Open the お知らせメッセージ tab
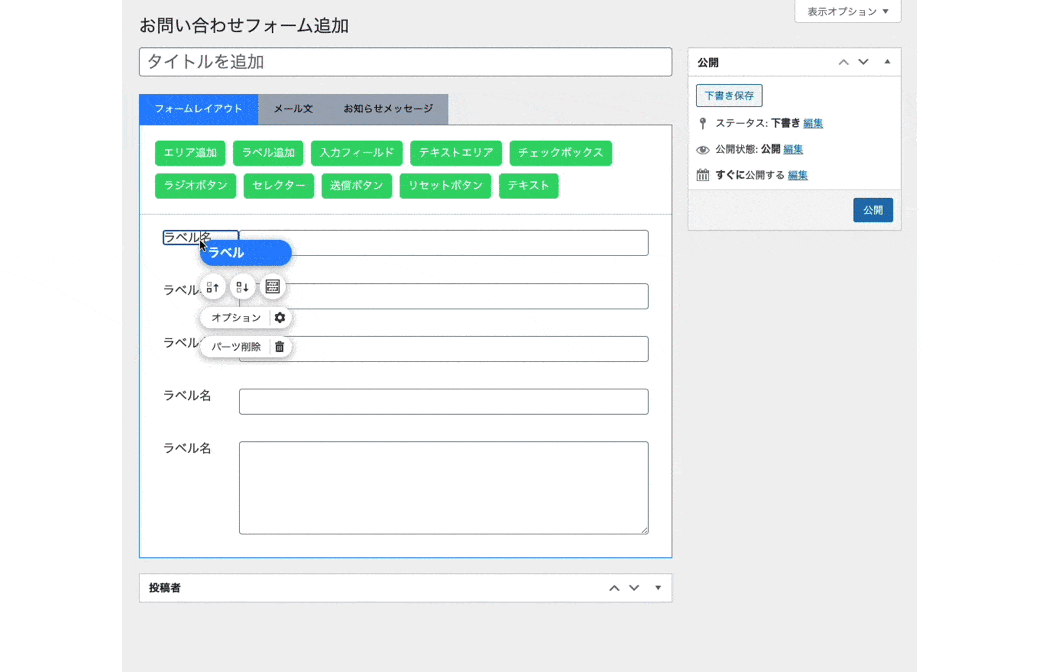The image size is (1040, 672). 388,109
